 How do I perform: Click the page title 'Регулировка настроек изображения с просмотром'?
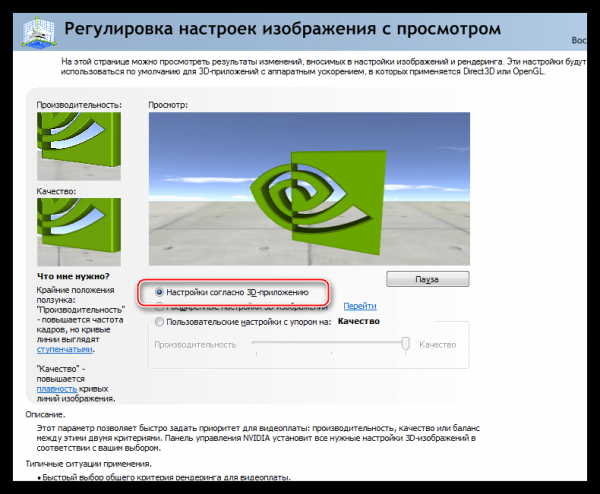point(282,29)
